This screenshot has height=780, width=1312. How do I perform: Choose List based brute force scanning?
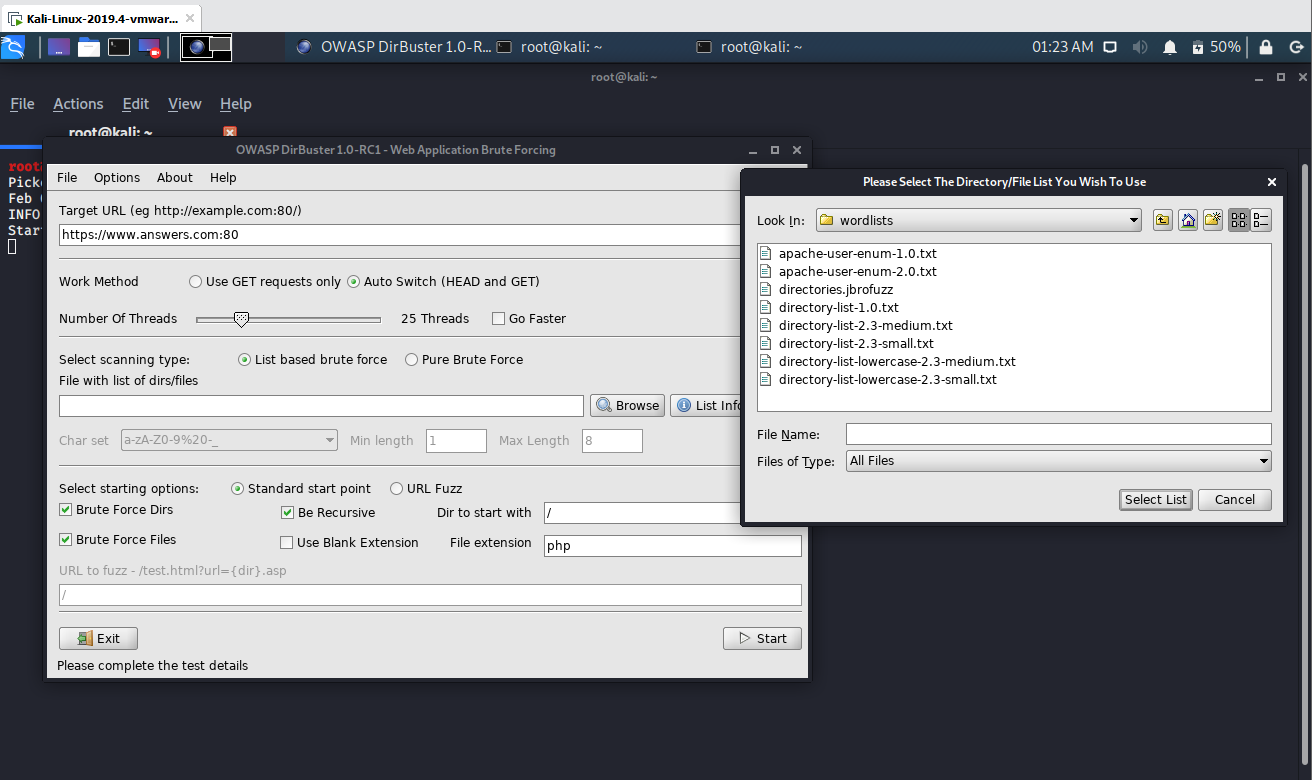(312, 360)
